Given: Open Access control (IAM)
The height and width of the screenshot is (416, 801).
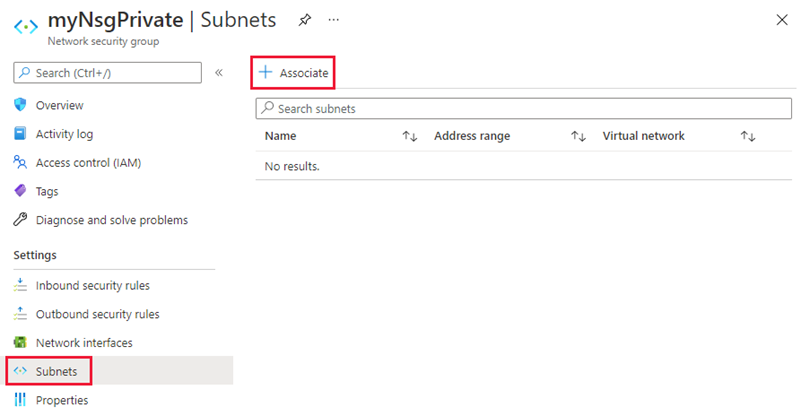Looking at the screenshot, I should (88, 163).
